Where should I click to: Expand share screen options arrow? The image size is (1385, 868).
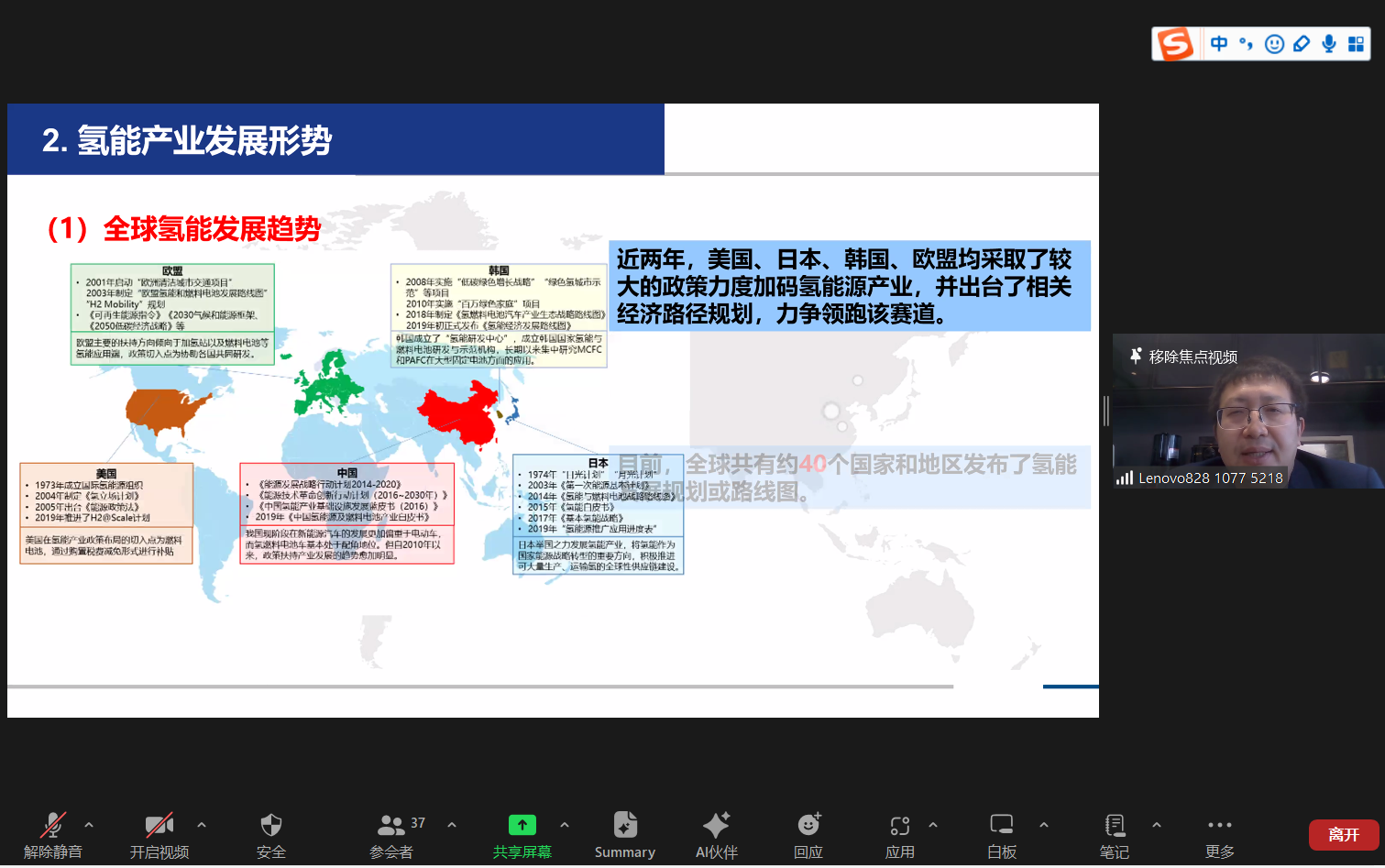click(565, 825)
